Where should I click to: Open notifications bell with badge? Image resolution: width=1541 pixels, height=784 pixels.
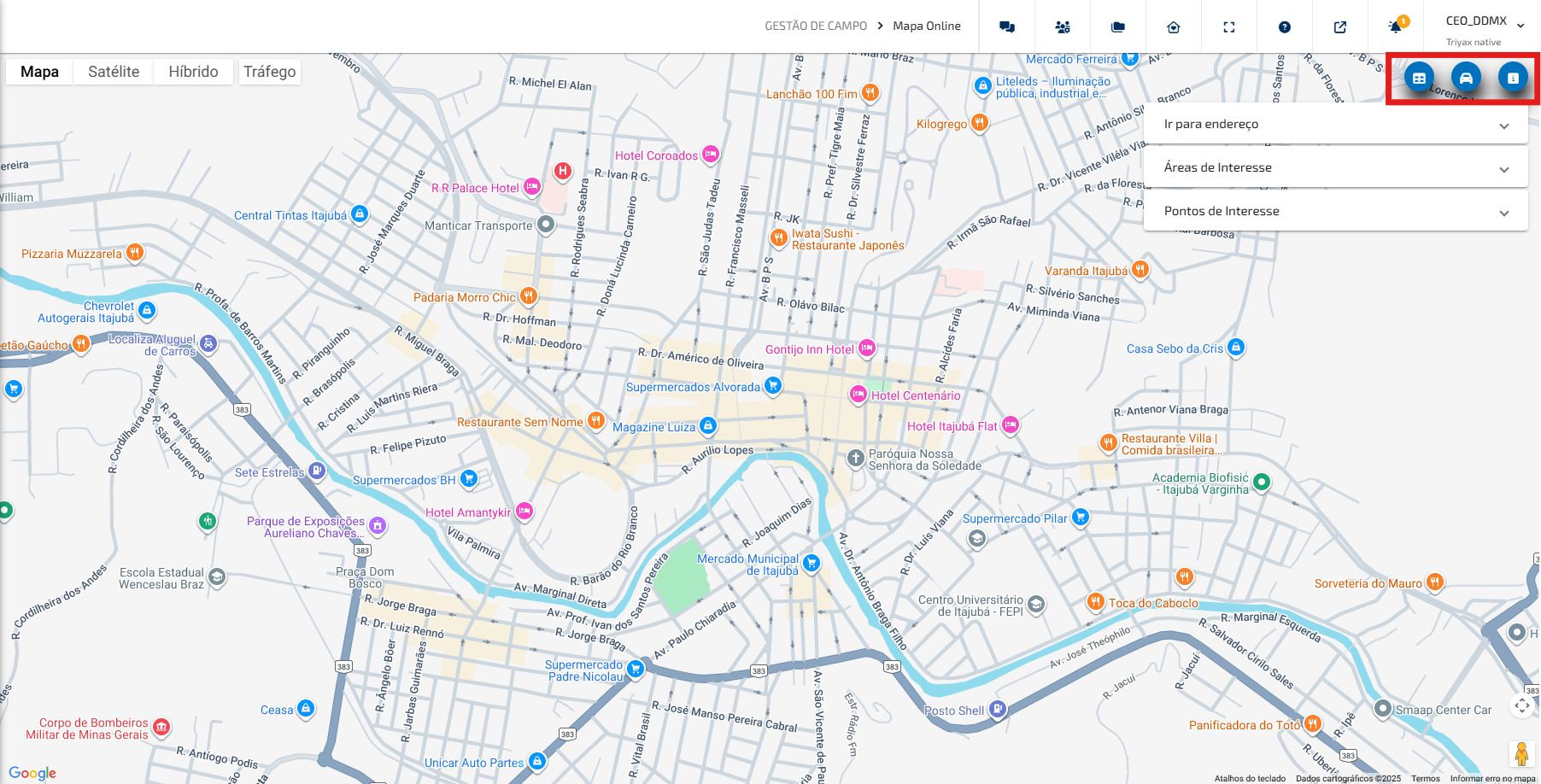click(1397, 26)
